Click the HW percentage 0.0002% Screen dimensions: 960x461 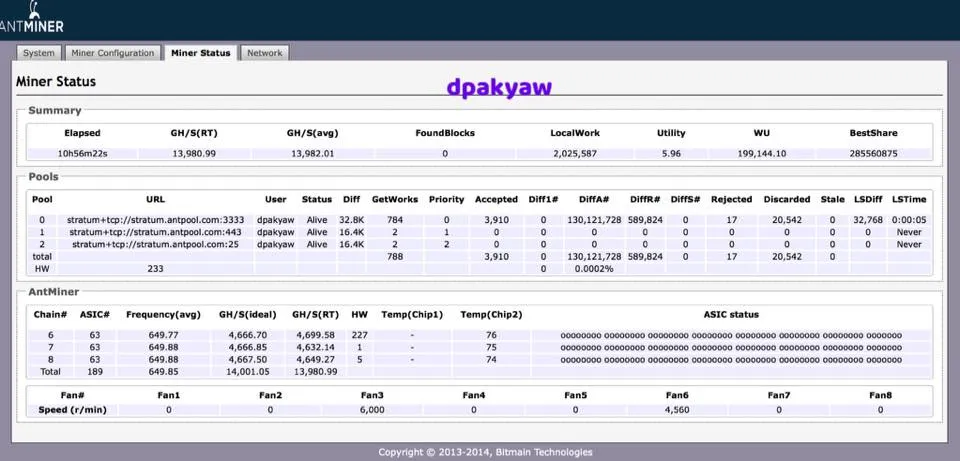(594, 268)
